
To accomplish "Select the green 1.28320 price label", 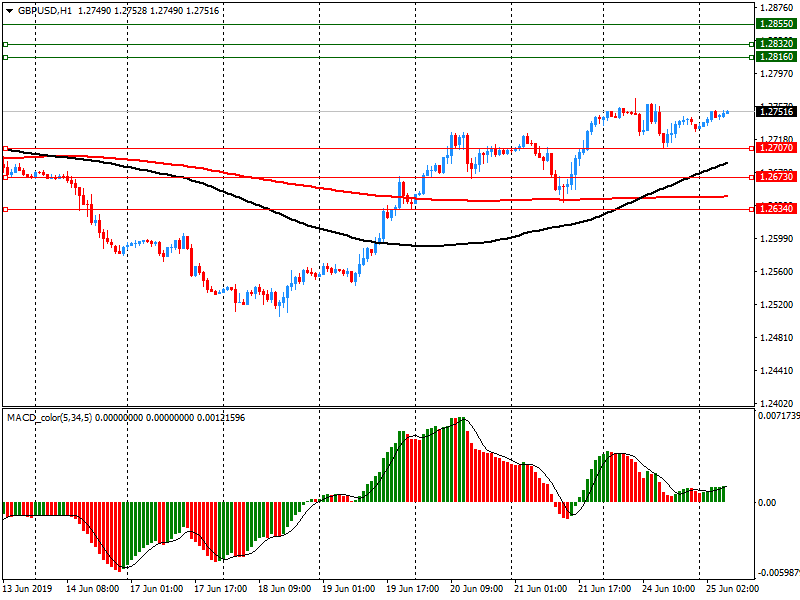I will pyautogui.click(x=776, y=44).
